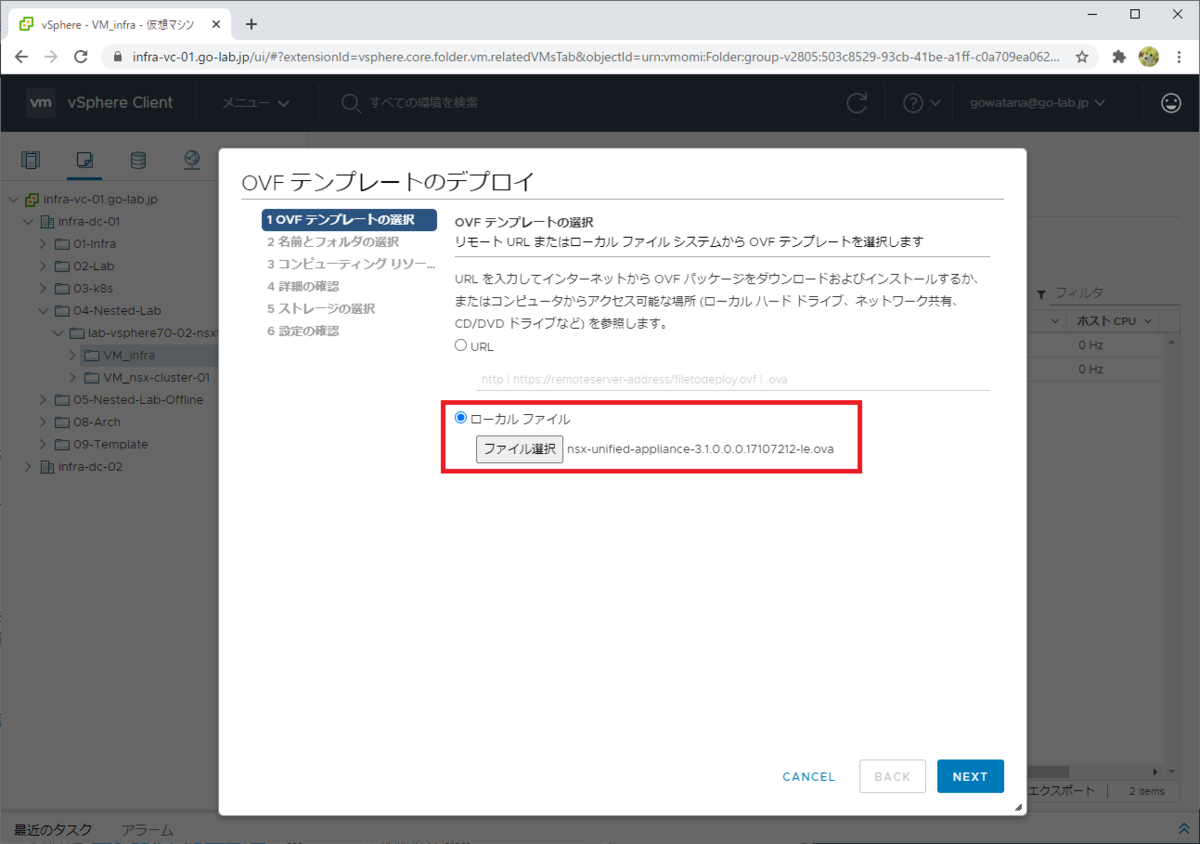
Task: Click the vm logo in vSphere header
Action: point(40,102)
